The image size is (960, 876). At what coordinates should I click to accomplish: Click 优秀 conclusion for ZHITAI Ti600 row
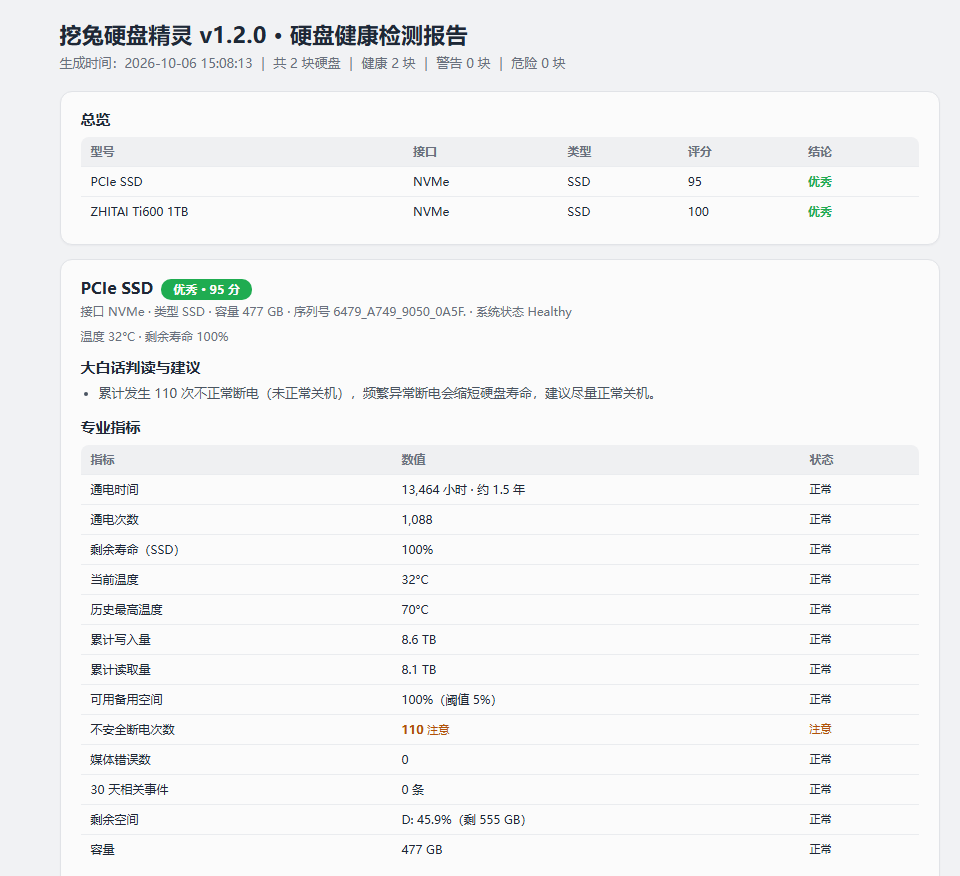coord(820,212)
